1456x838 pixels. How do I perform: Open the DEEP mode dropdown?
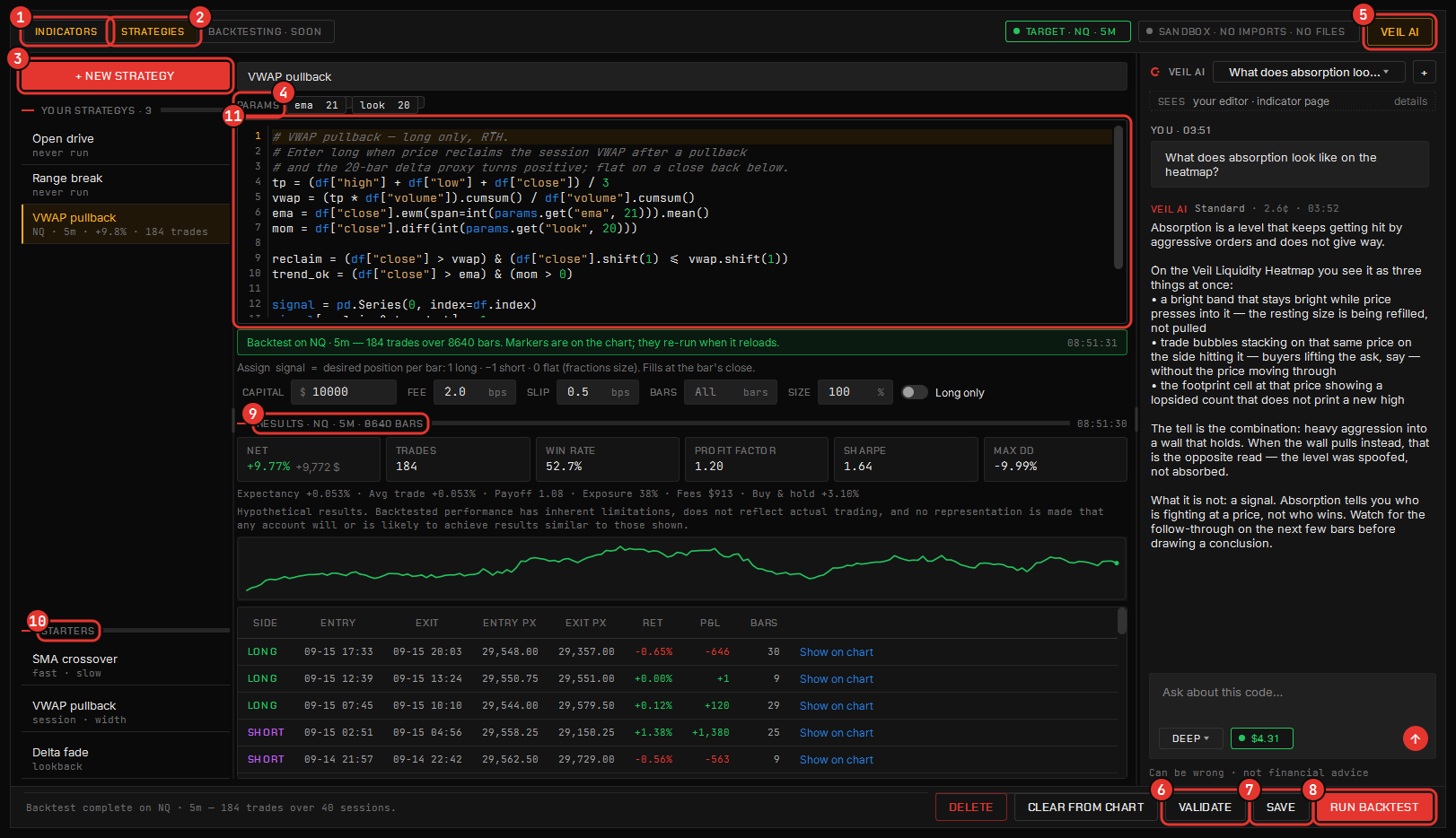[1190, 738]
